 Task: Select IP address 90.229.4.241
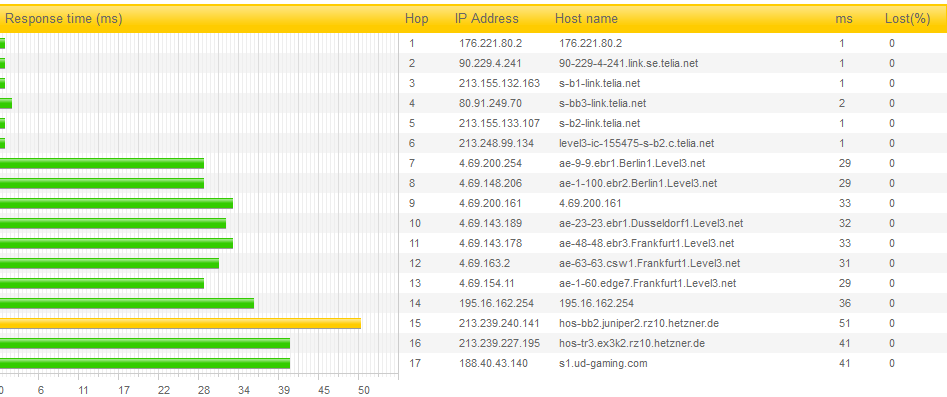coord(490,63)
